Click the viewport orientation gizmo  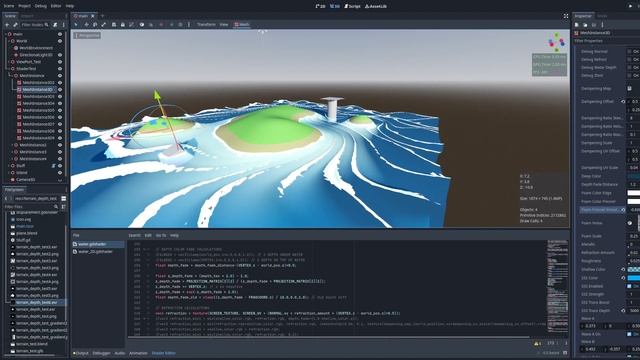pyautogui.click(x=556, y=42)
